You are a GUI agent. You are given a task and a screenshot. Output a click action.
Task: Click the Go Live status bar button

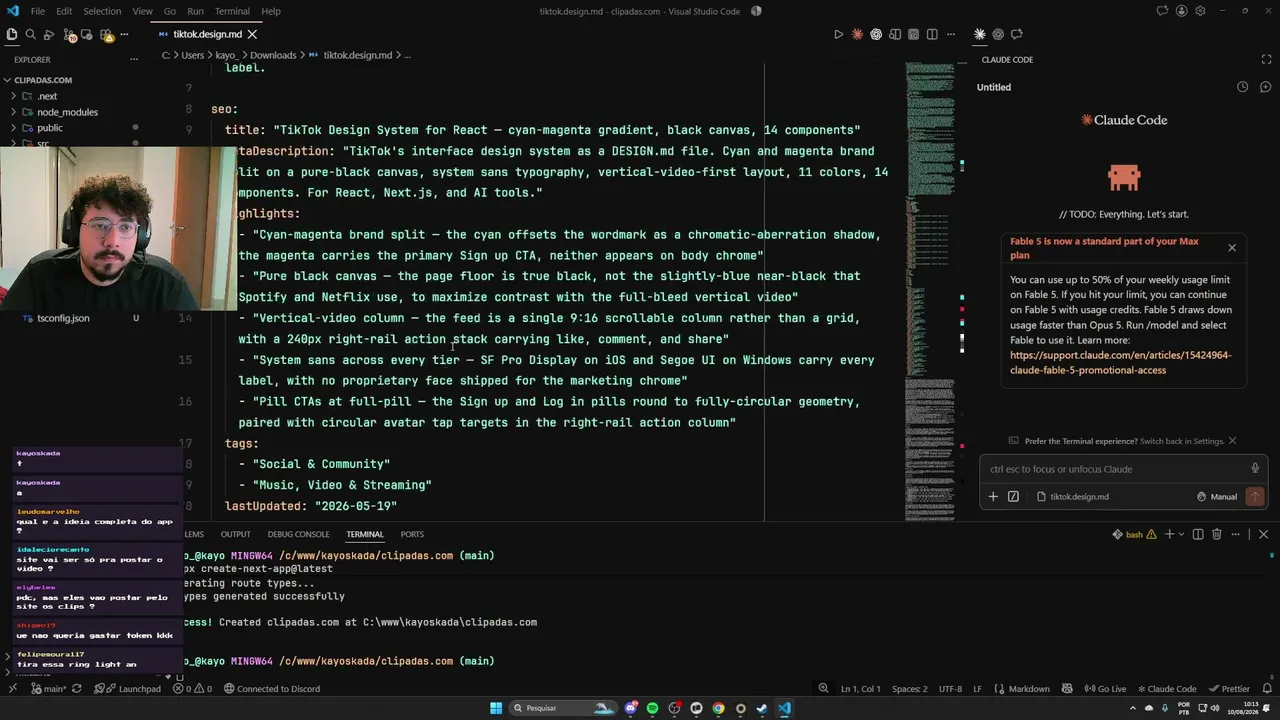coord(1105,689)
